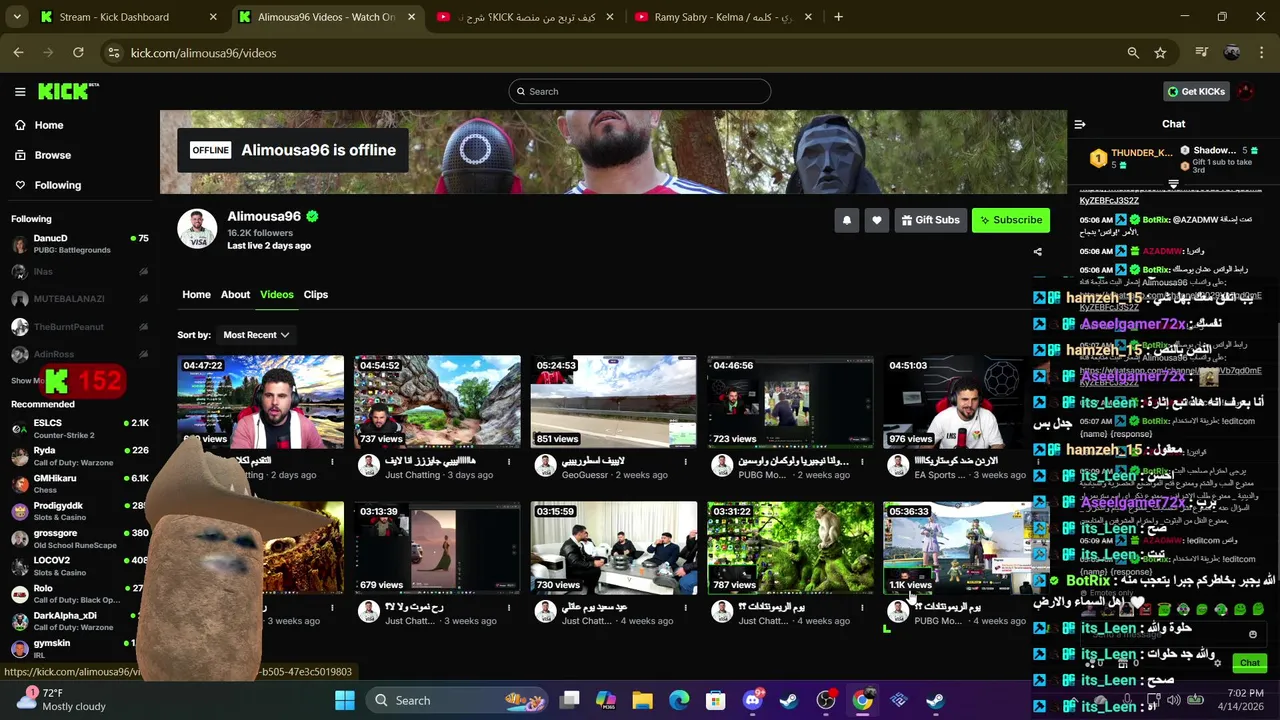This screenshot has height=720, width=1280.
Task: Open GMHikaru recommended channel
Action: click(x=79, y=483)
